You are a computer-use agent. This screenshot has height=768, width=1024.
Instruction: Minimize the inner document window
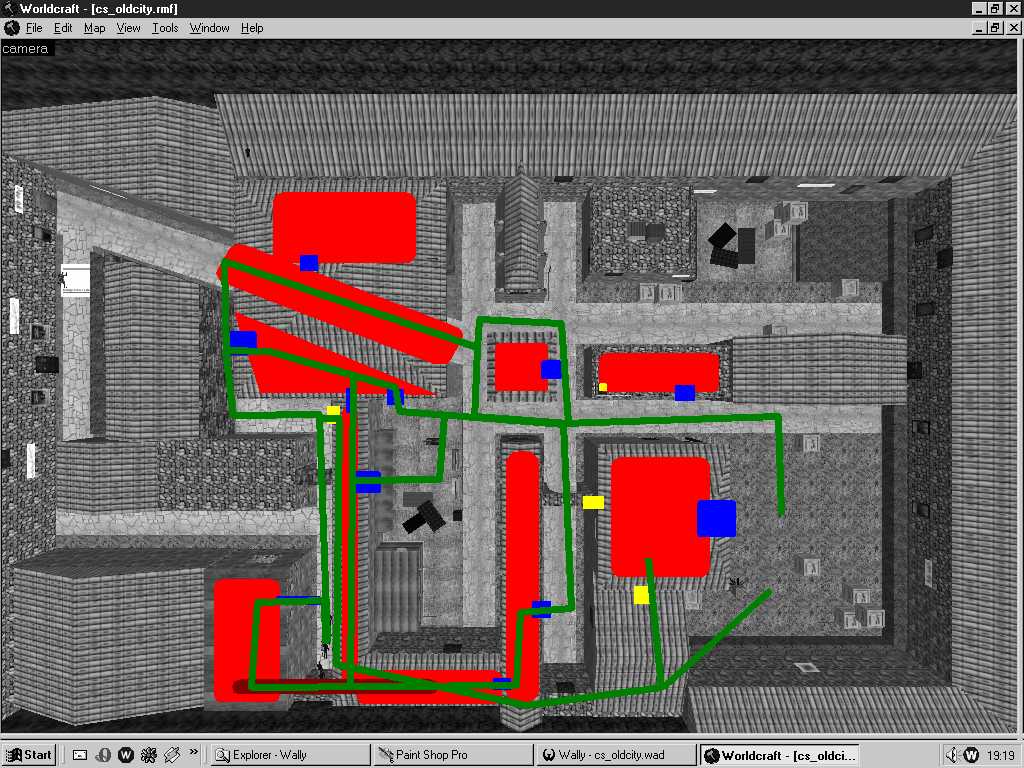click(979, 28)
